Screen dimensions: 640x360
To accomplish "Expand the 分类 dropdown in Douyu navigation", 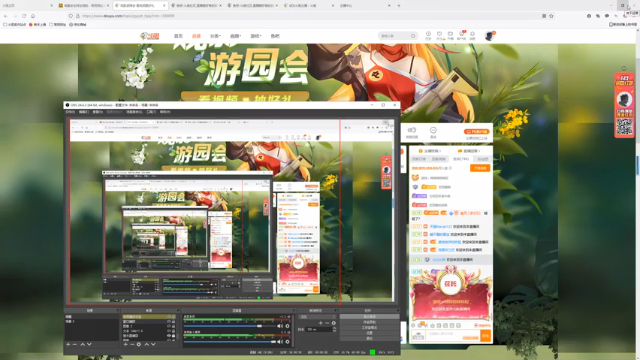I will click(215, 36).
